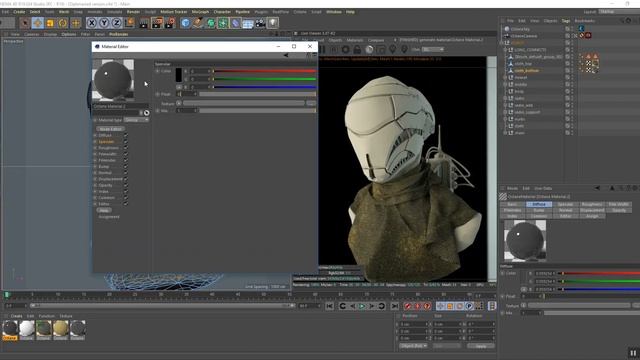Click the coordinate system icon after Z
640x360 pixels.
click(x=129, y=23)
